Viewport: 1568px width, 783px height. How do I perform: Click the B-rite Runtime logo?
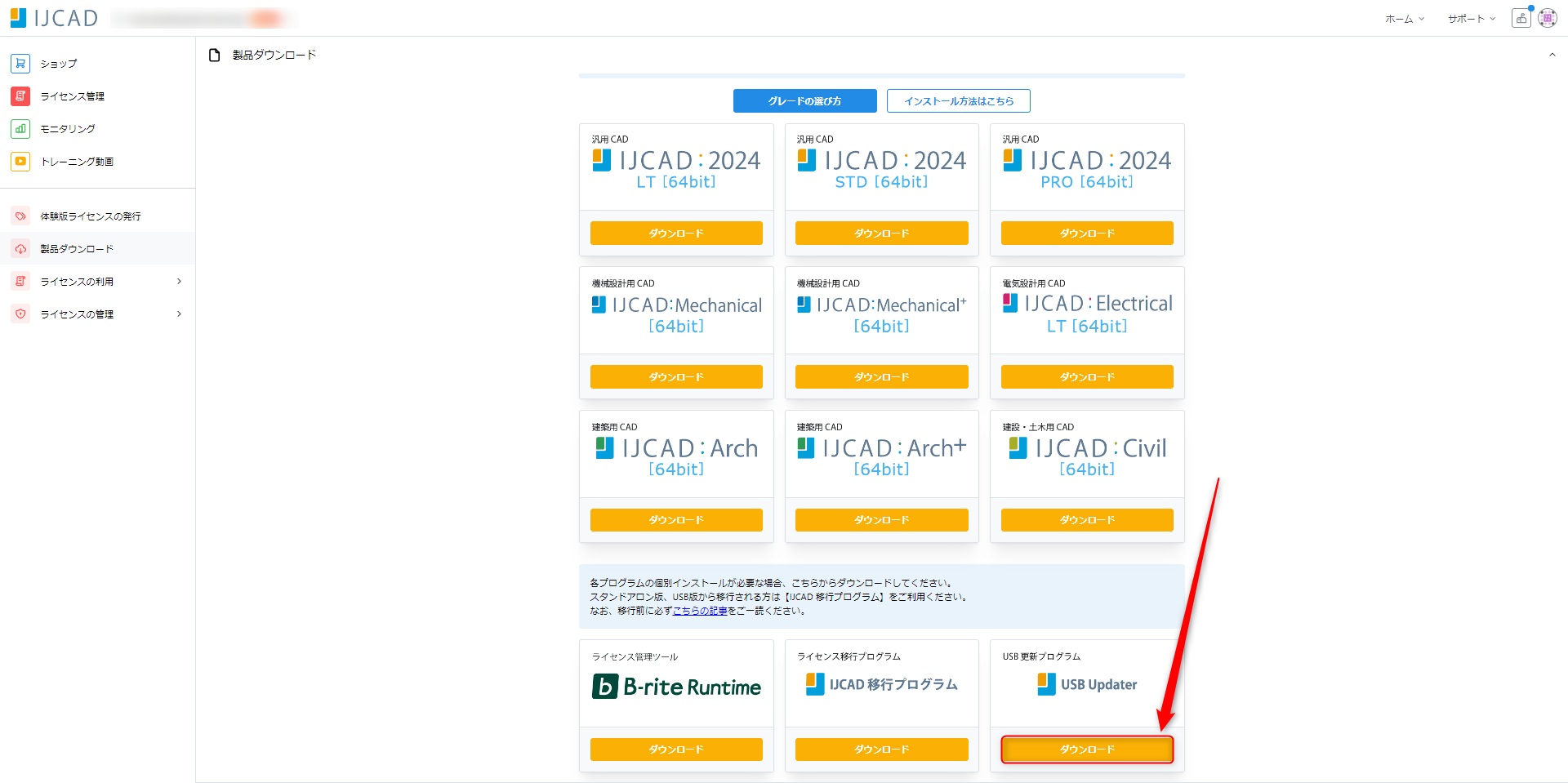coord(676,687)
